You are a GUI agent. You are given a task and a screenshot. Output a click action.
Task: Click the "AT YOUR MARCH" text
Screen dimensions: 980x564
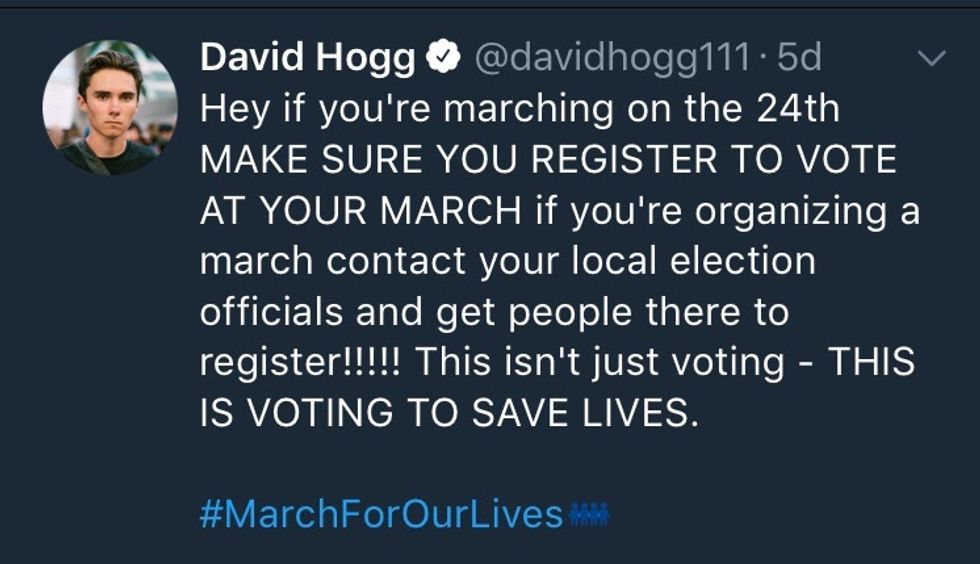point(360,211)
